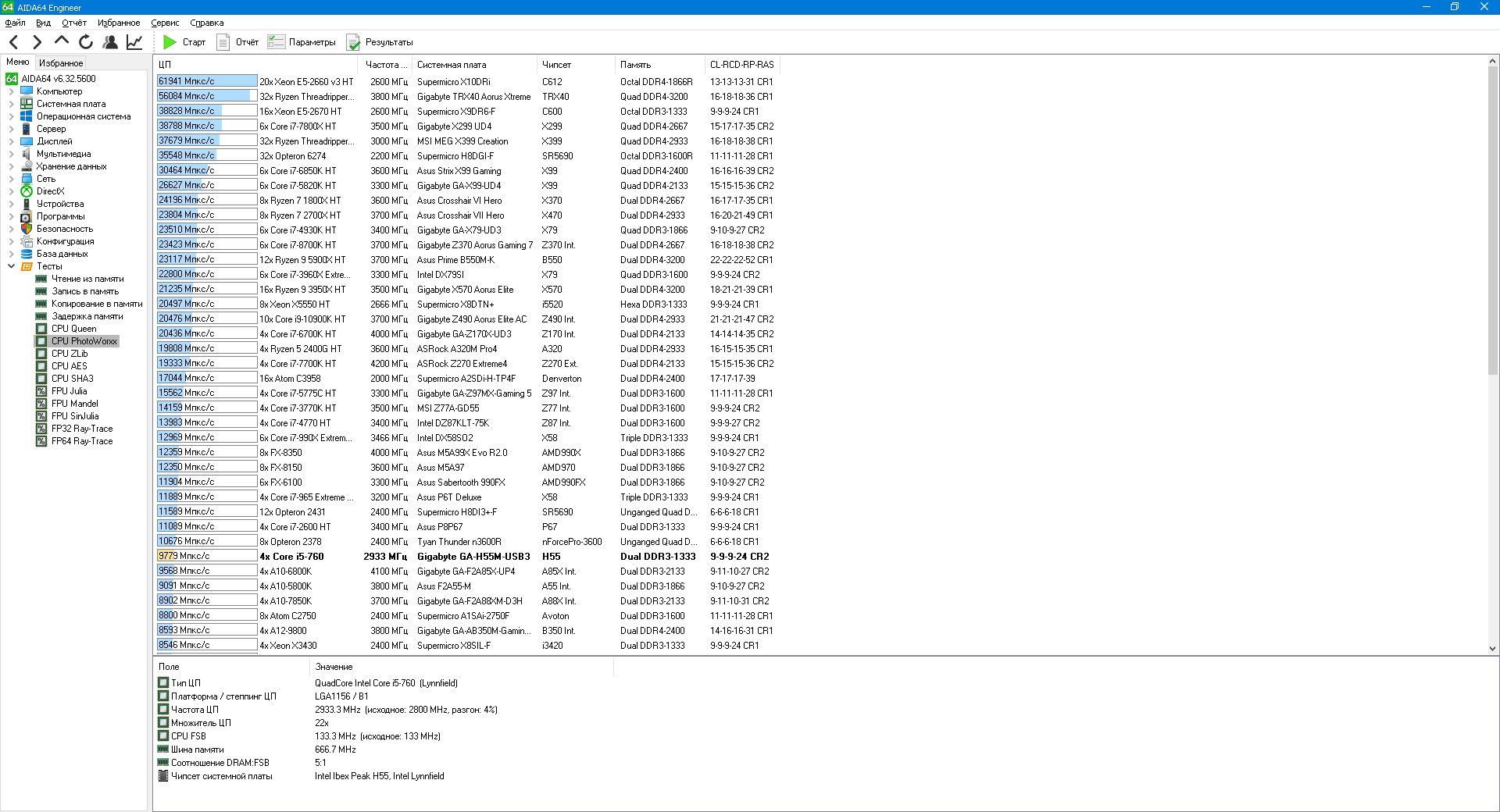Open the Сервис menu
This screenshot has width=1500, height=812.
point(165,23)
